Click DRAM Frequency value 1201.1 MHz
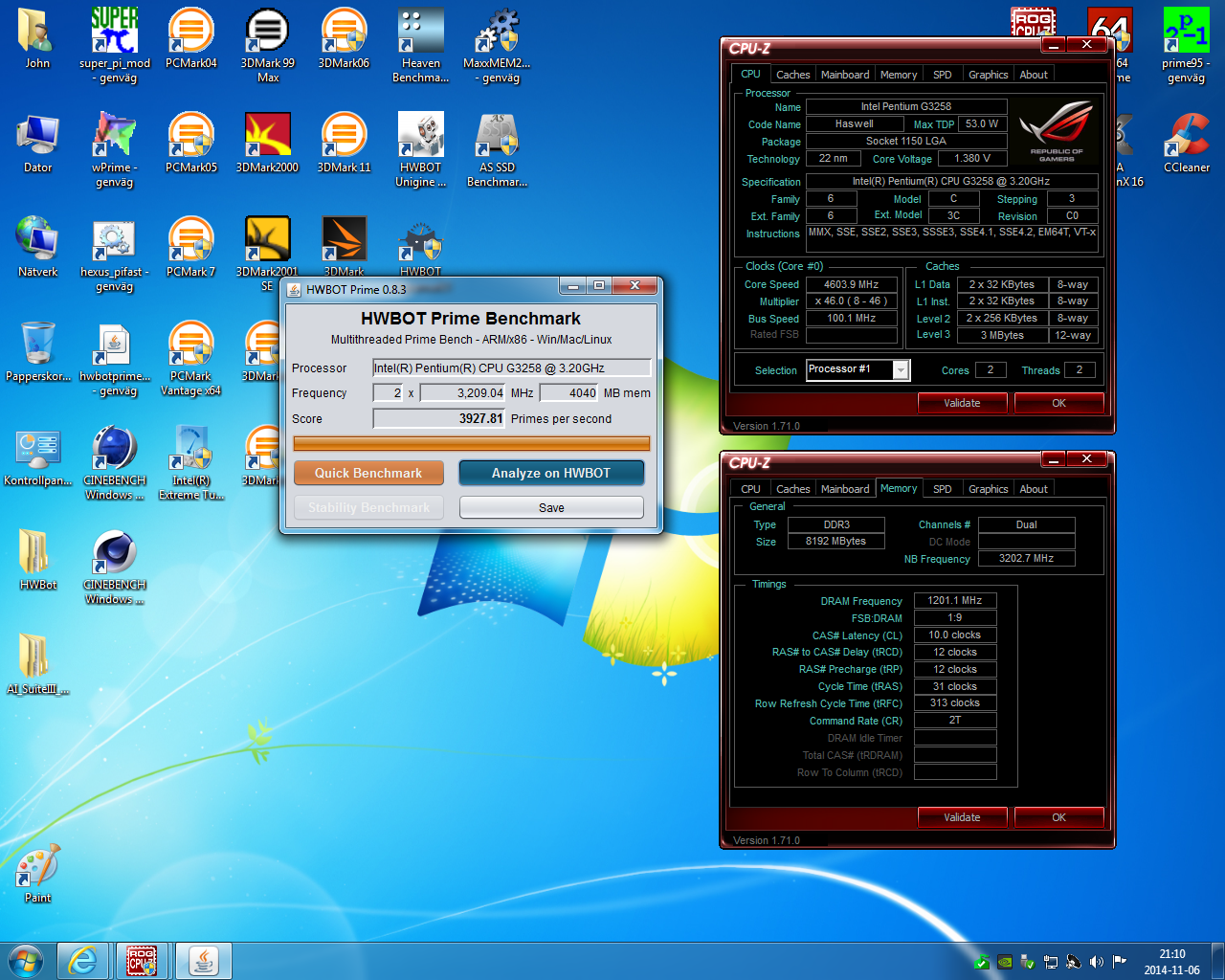This screenshot has width=1225, height=980. tap(955, 600)
